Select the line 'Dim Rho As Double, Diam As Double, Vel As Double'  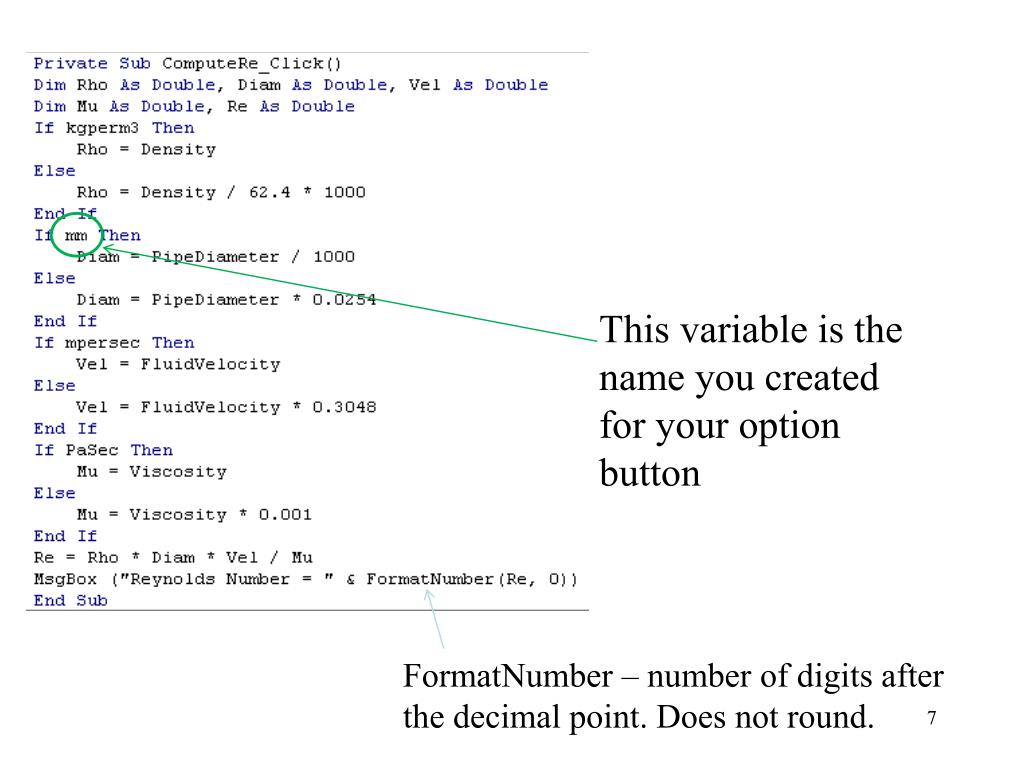pos(291,85)
